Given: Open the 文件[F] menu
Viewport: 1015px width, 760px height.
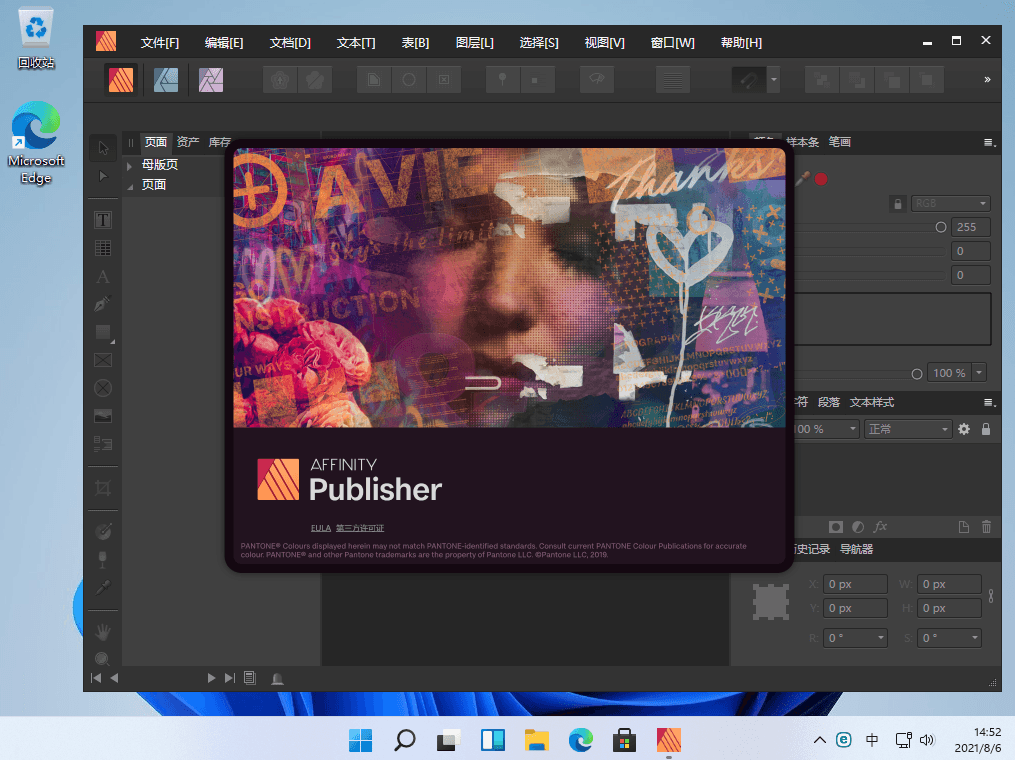Looking at the screenshot, I should [160, 43].
